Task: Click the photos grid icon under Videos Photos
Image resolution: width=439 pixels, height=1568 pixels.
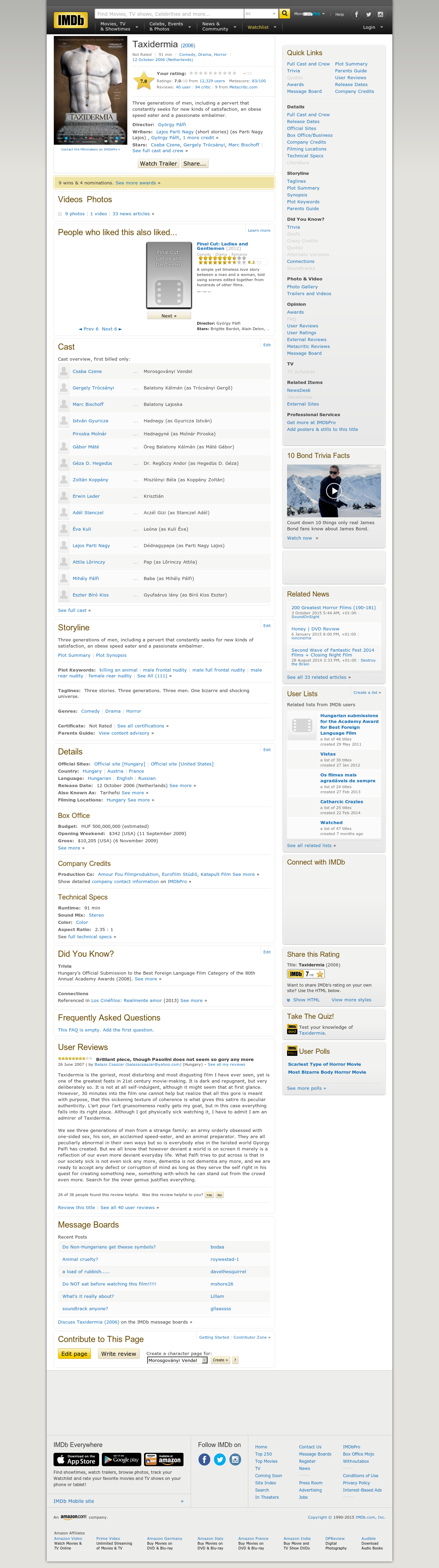Action: pyautogui.click(x=60, y=214)
